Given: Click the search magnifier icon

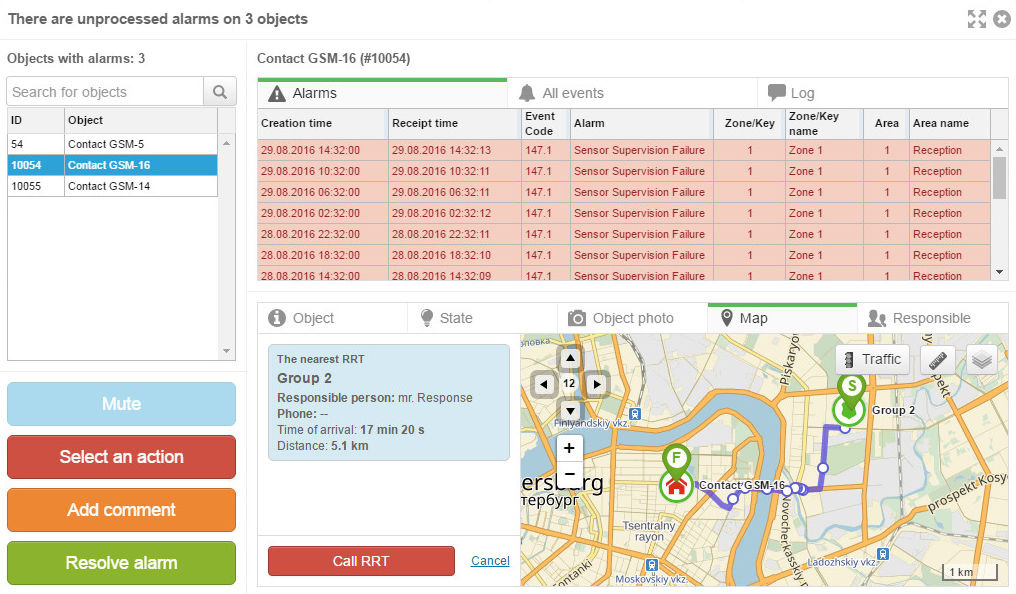Looking at the screenshot, I should pyautogui.click(x=220, y=92).
